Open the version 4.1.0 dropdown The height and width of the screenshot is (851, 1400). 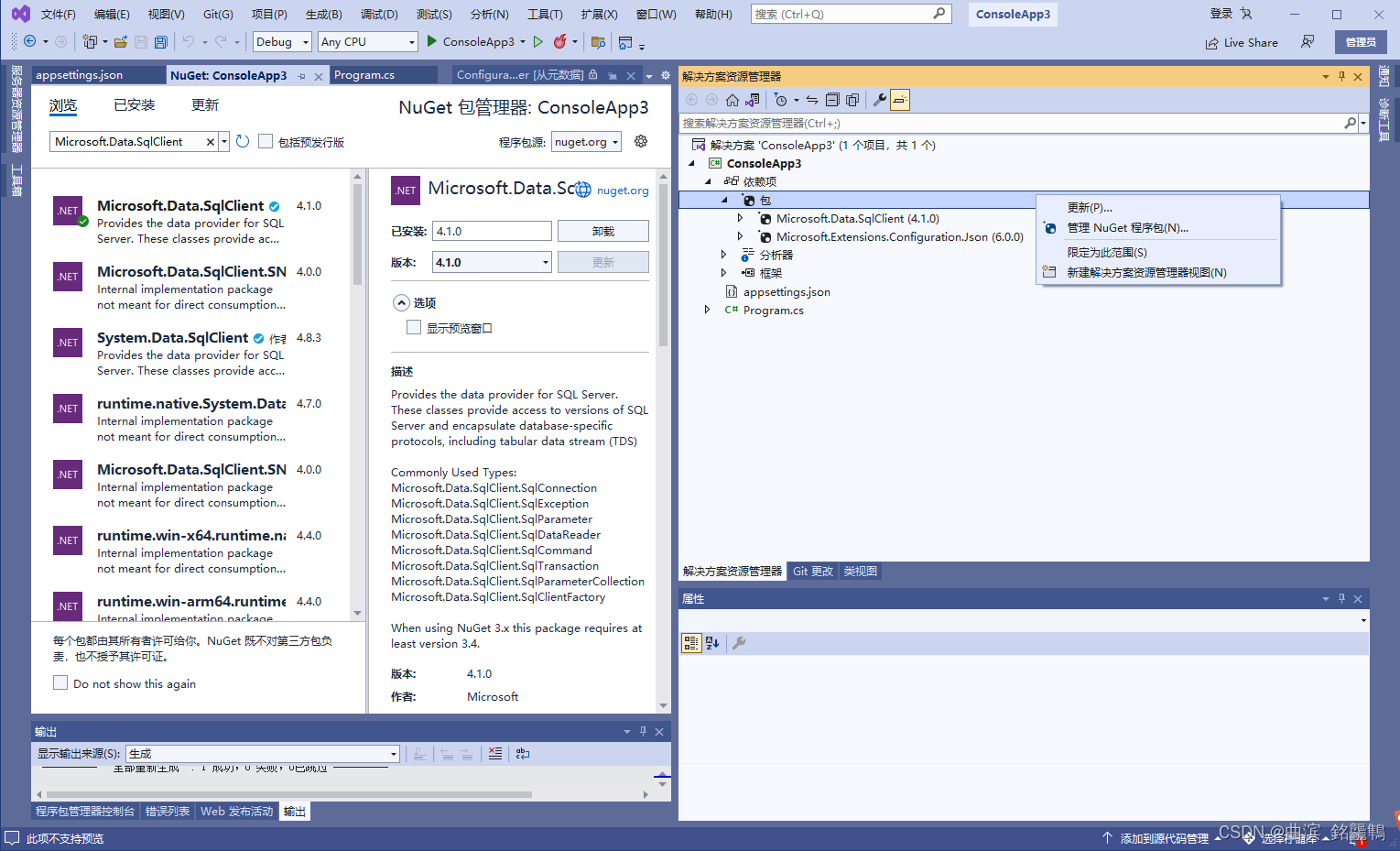(492, 262)
